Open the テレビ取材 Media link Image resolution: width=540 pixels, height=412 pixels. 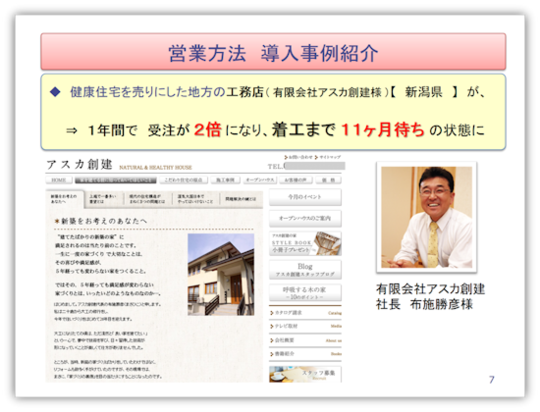click(306, 326)
